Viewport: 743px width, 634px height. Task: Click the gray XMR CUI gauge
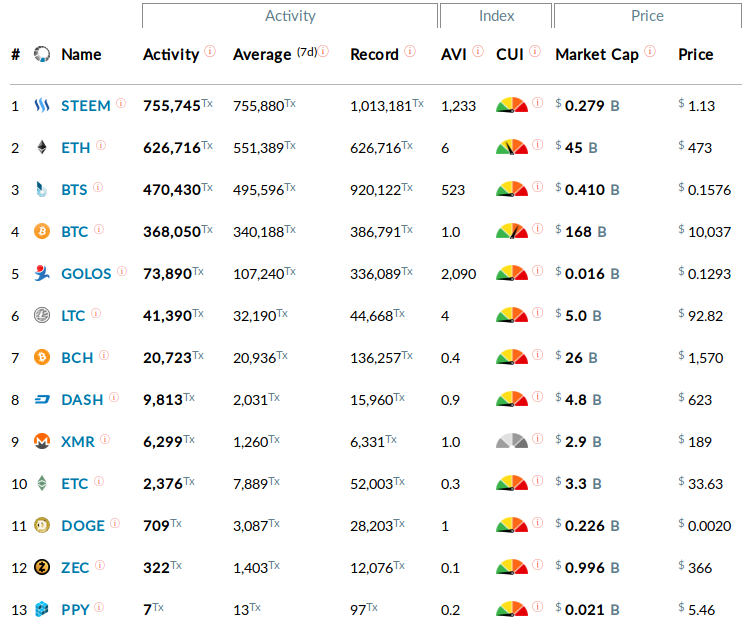pos(511,440)
